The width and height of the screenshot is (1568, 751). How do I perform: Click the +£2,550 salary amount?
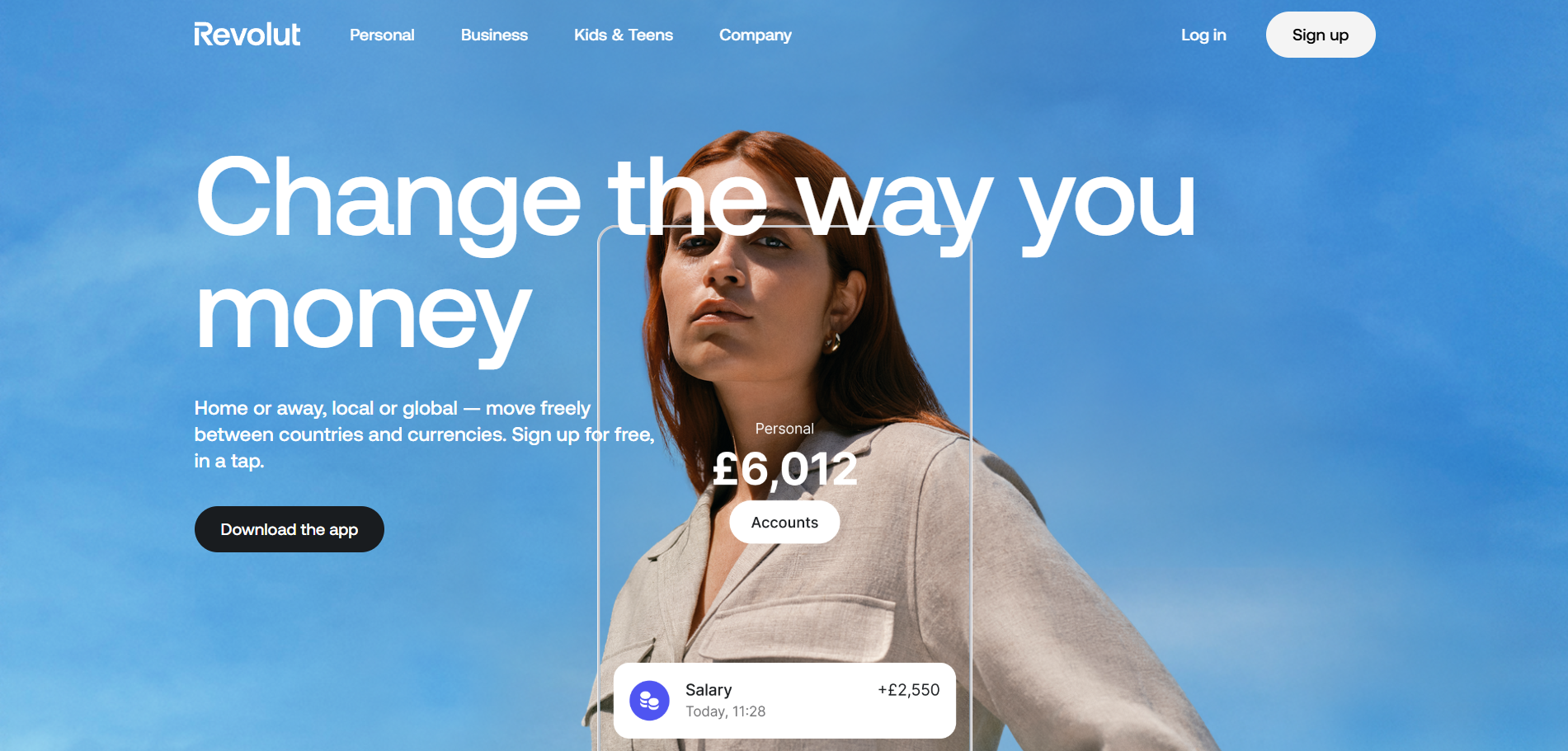coord(908,690)
